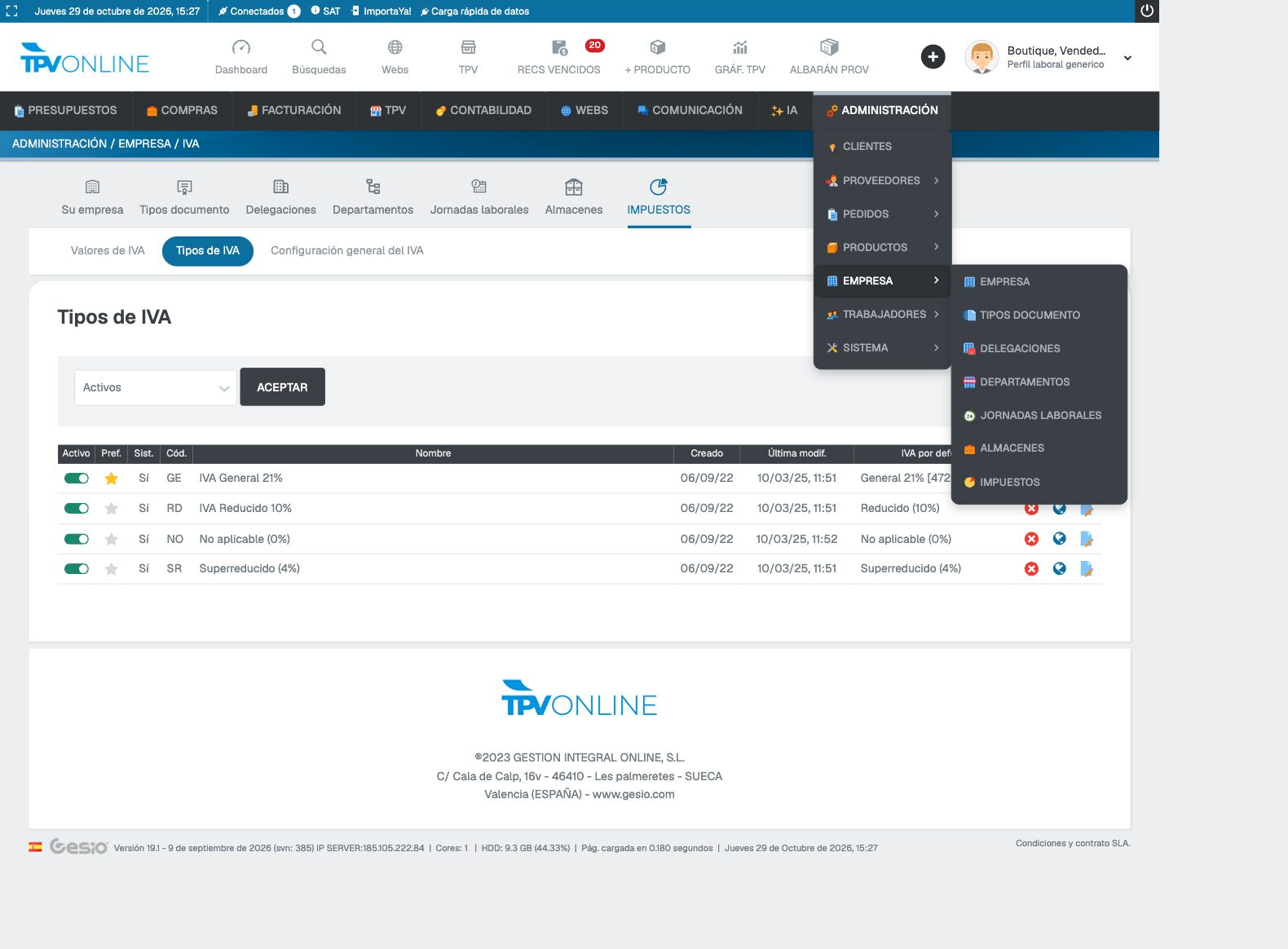The width and height of the screenshot is (1288, 949).
Task: Open RECS VENCIDOS shortcut icon
Action: [x=559, y=47]
